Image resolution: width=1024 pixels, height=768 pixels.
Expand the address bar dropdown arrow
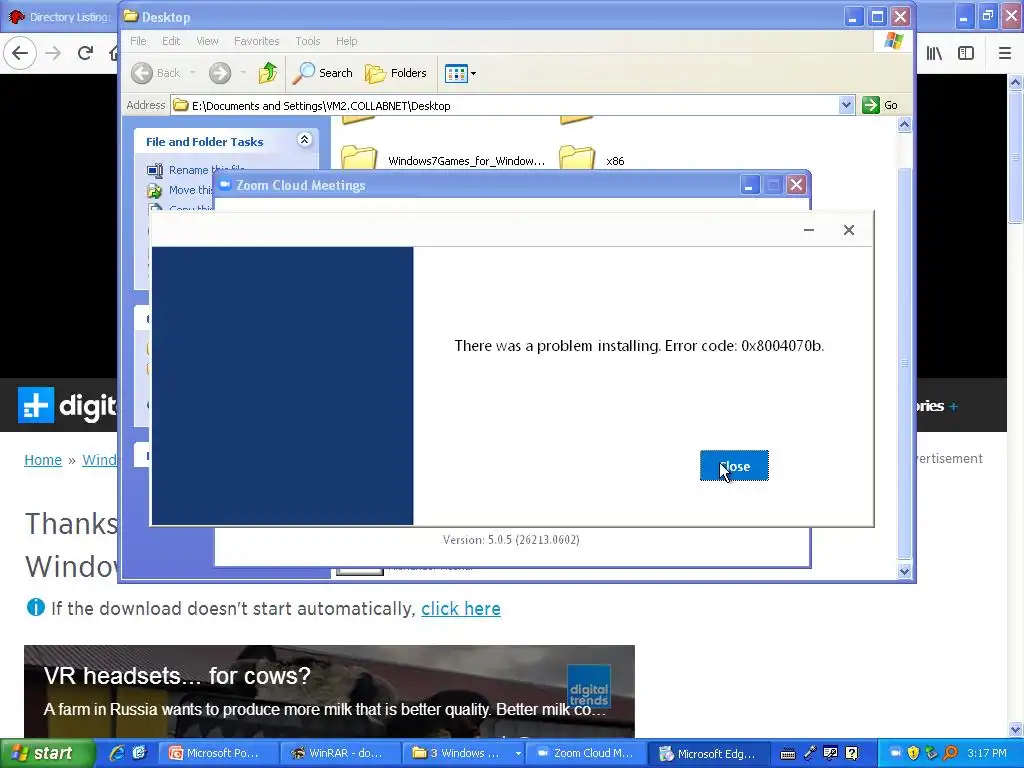coord(846,105)
